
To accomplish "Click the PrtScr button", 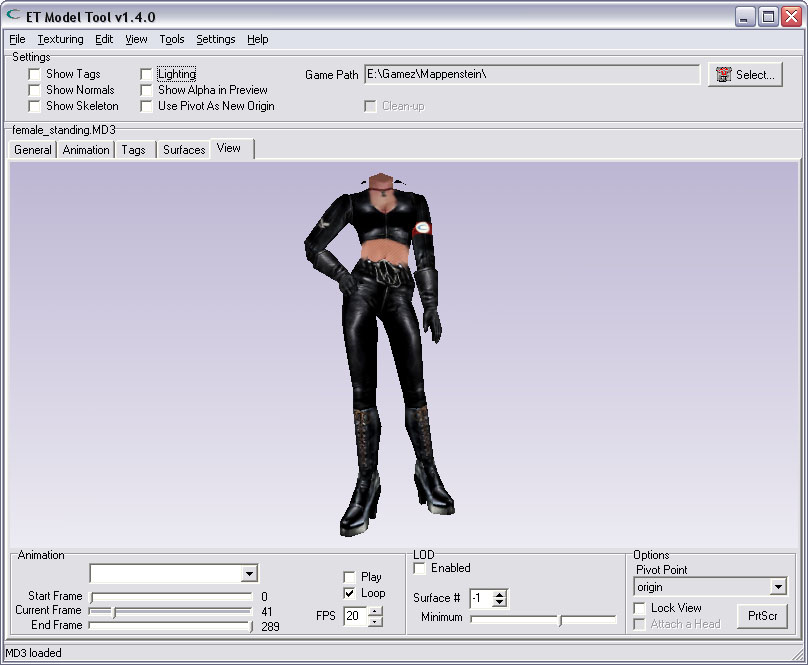I will (x=762, y=616).
